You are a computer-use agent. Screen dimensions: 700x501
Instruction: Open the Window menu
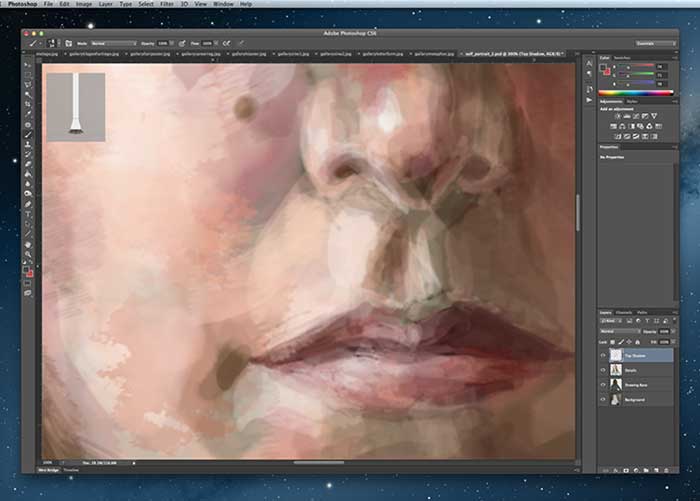coord(223,4)
